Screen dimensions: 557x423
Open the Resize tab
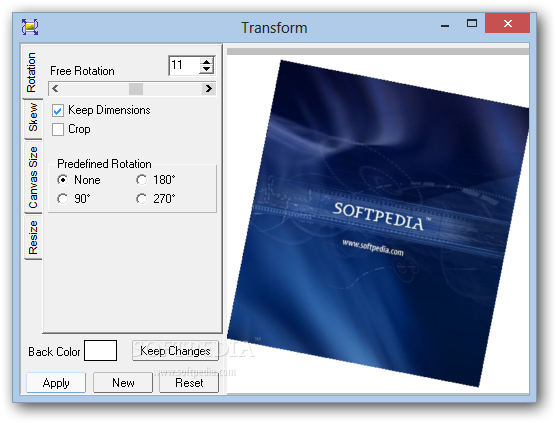[x=33, y=237]
